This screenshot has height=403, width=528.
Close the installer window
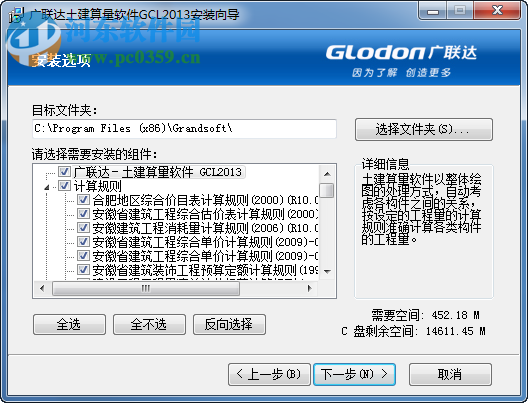497,11
